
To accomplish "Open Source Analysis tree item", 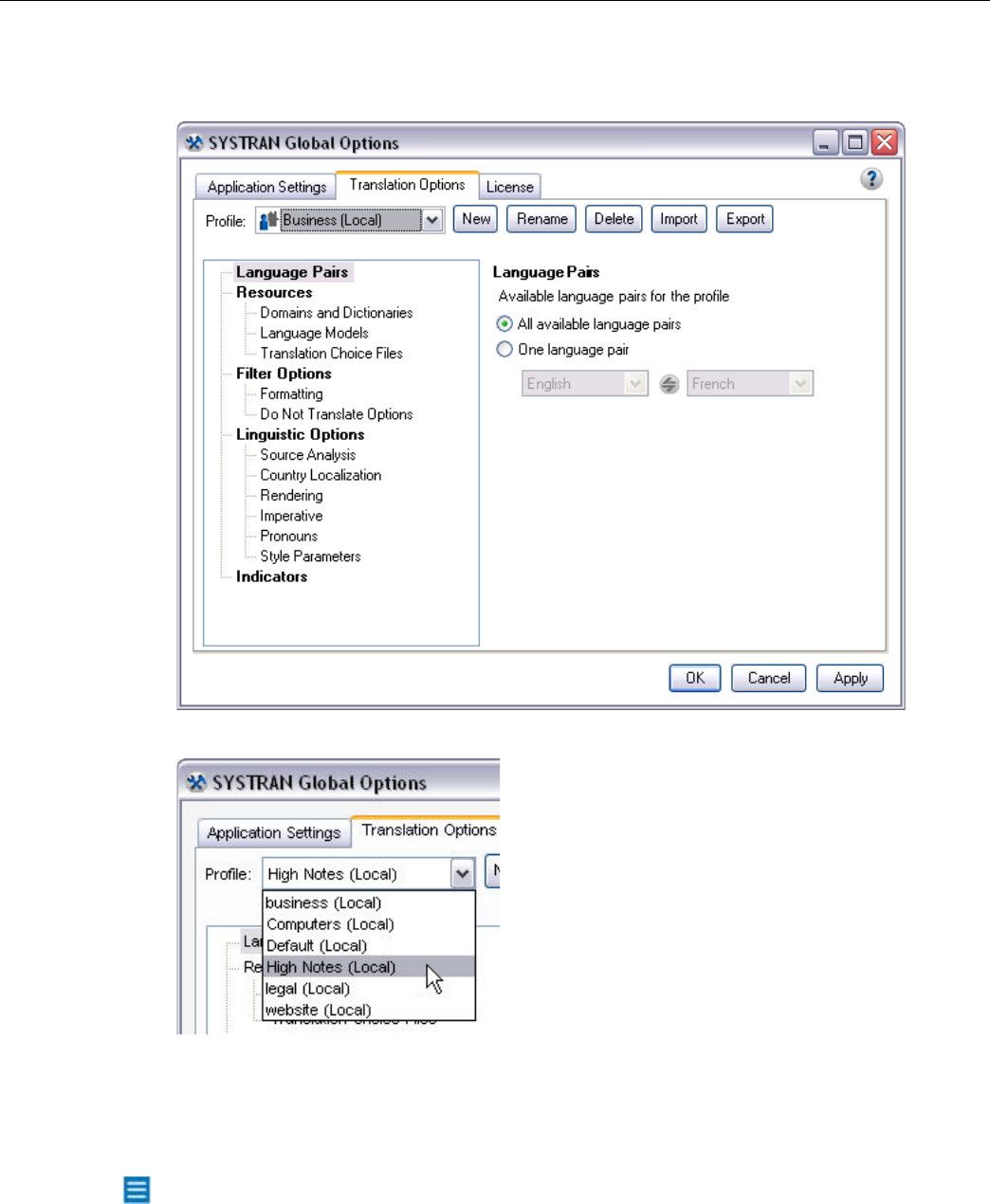I will [308, 455].
